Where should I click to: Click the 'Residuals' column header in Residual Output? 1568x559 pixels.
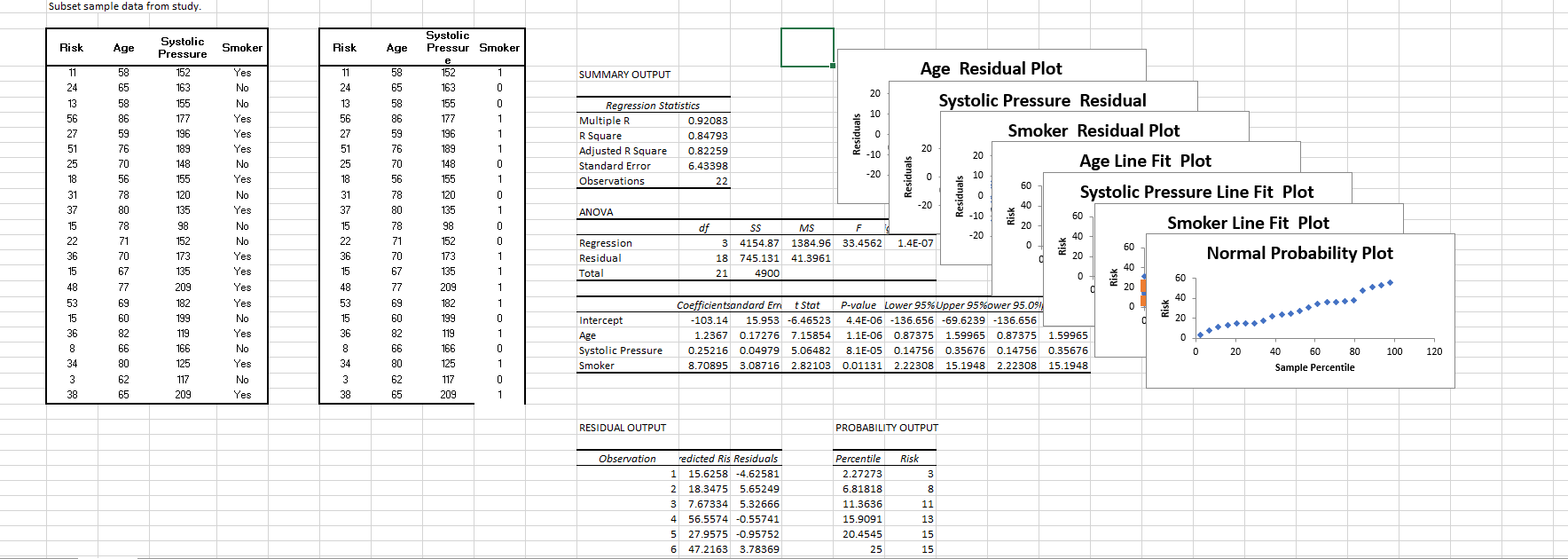click(756, 459)
